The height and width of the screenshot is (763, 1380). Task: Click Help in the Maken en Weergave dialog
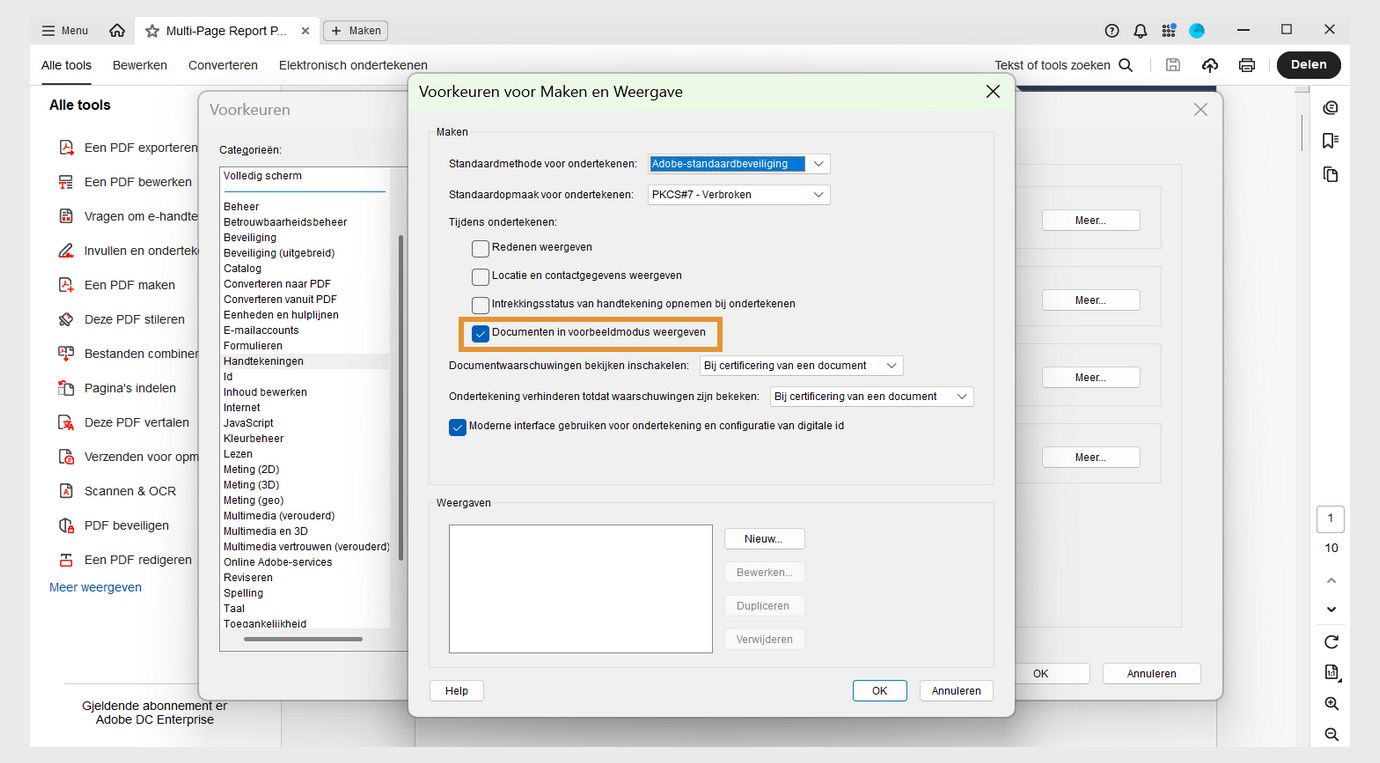pyautogui.click(x=457, y=691)
